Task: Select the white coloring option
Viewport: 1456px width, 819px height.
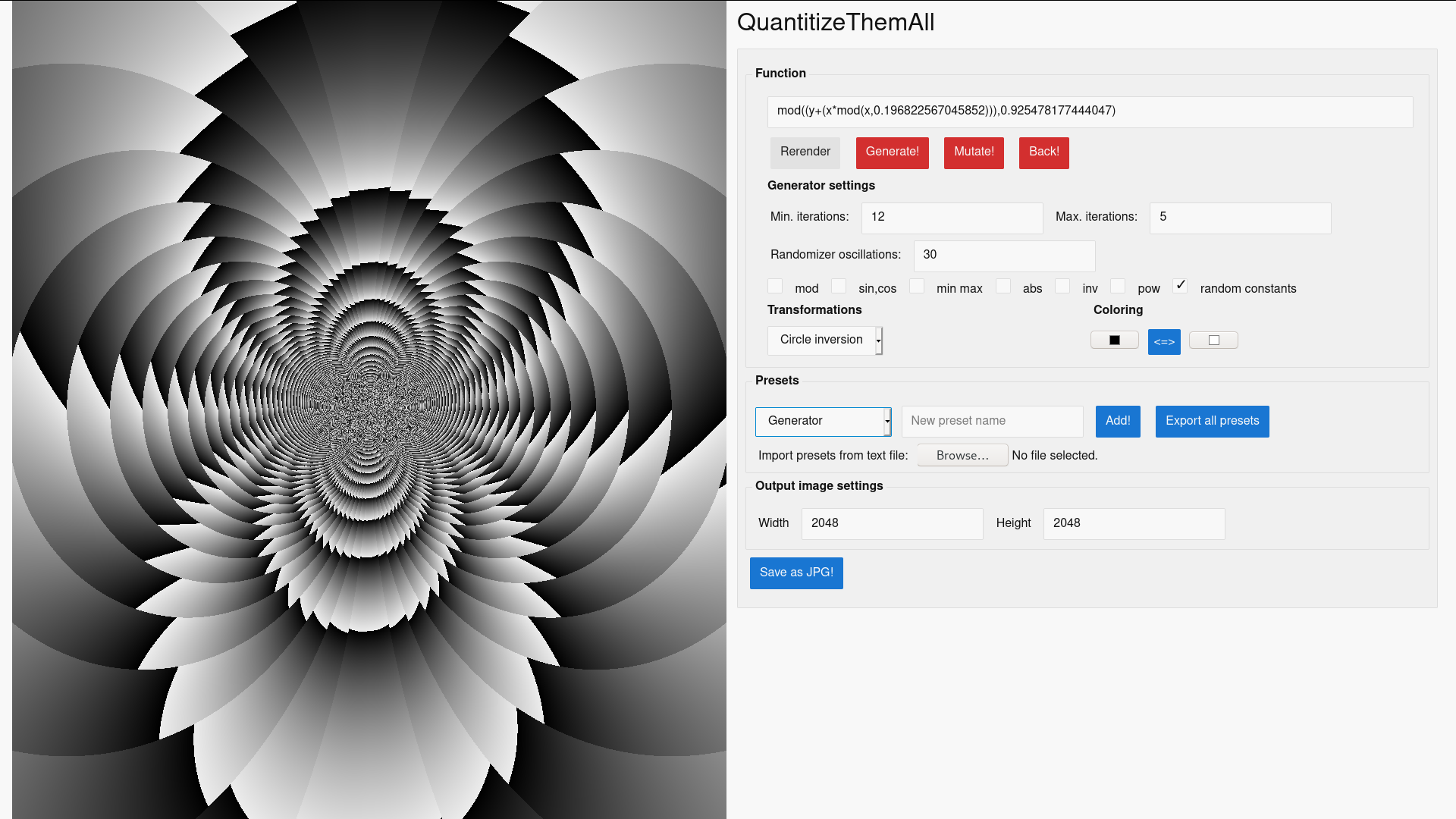Action: [x=1213, y=339]
